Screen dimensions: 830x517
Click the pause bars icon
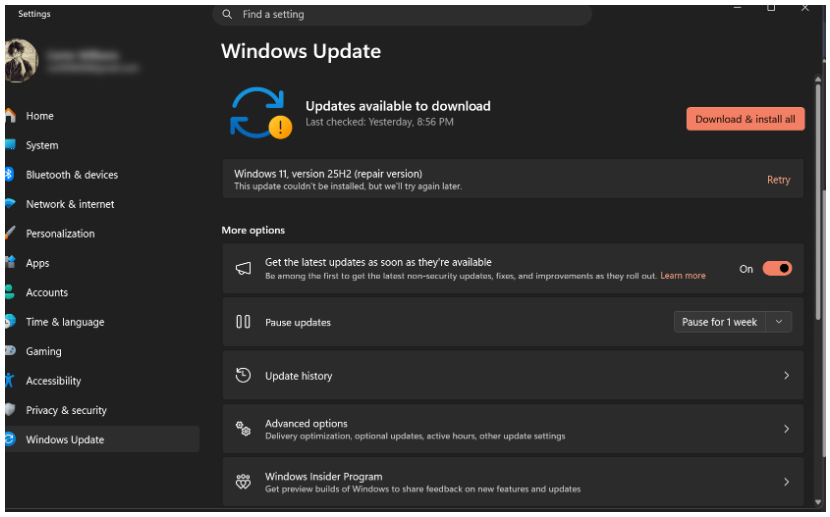click(x=243, y=321)
